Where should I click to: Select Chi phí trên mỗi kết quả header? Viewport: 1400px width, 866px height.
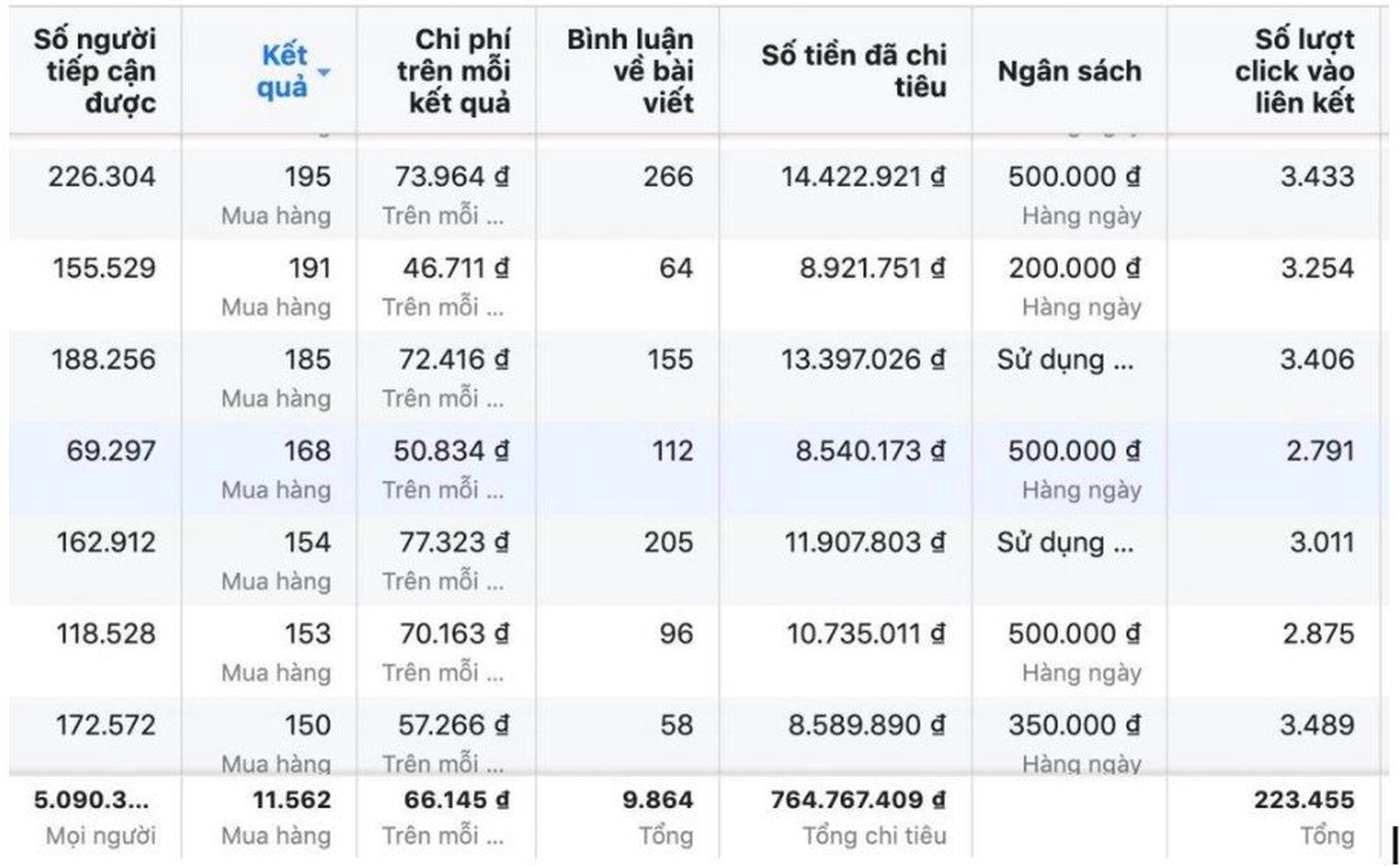(x=453, y=71)
